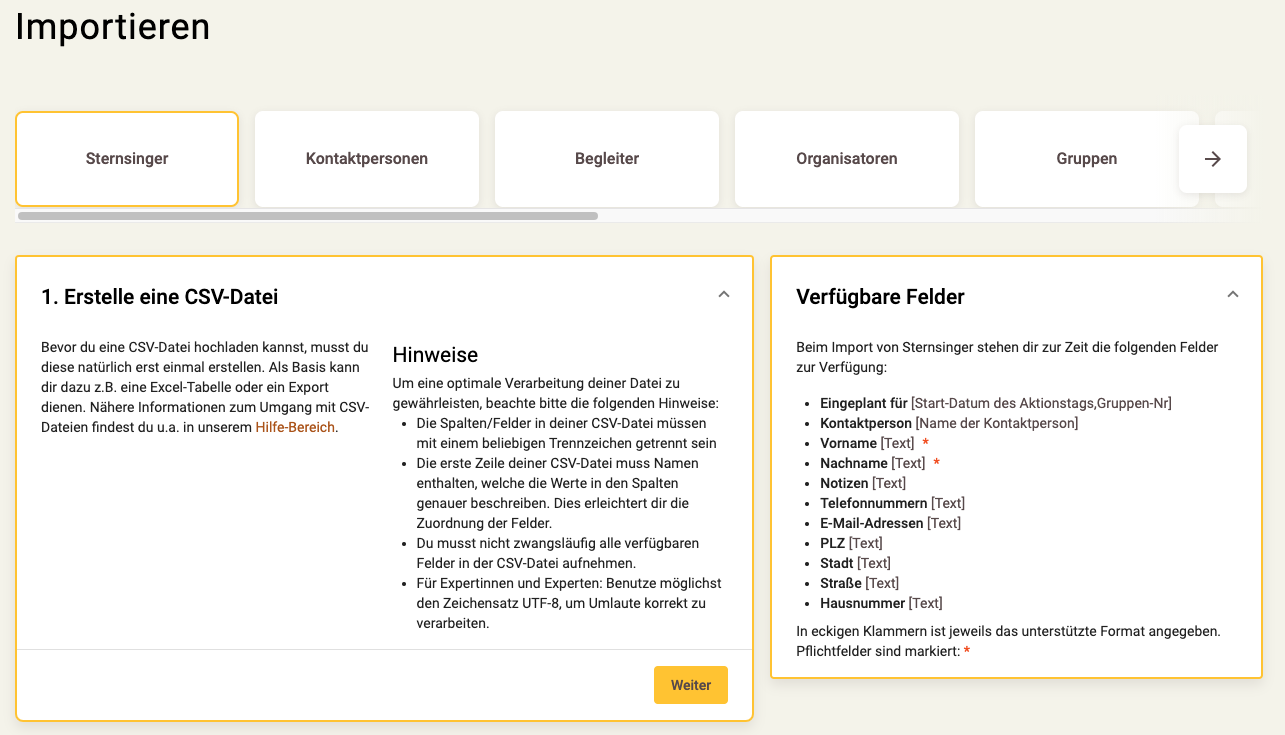The height and width of the screenshot is (735, 1285).
Task: Click the 'Hausnummer' field entry
Action: [x=881, y=603]
